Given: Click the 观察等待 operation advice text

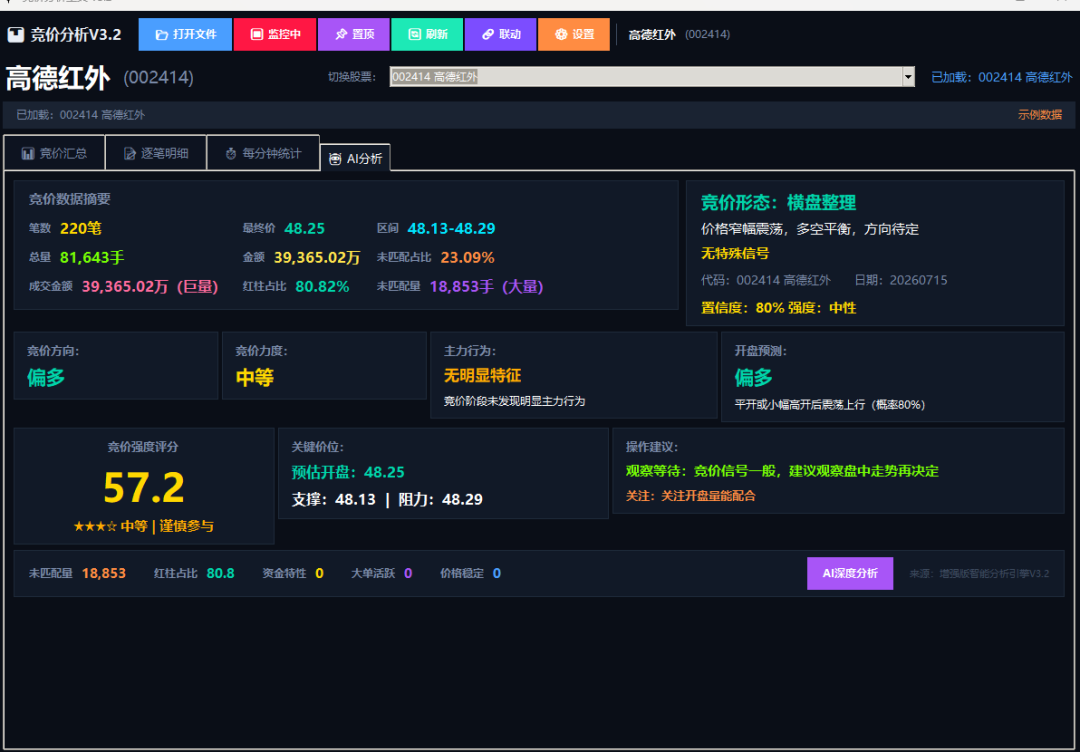Looking at the screenshot, I should click(x=782, y=471).
